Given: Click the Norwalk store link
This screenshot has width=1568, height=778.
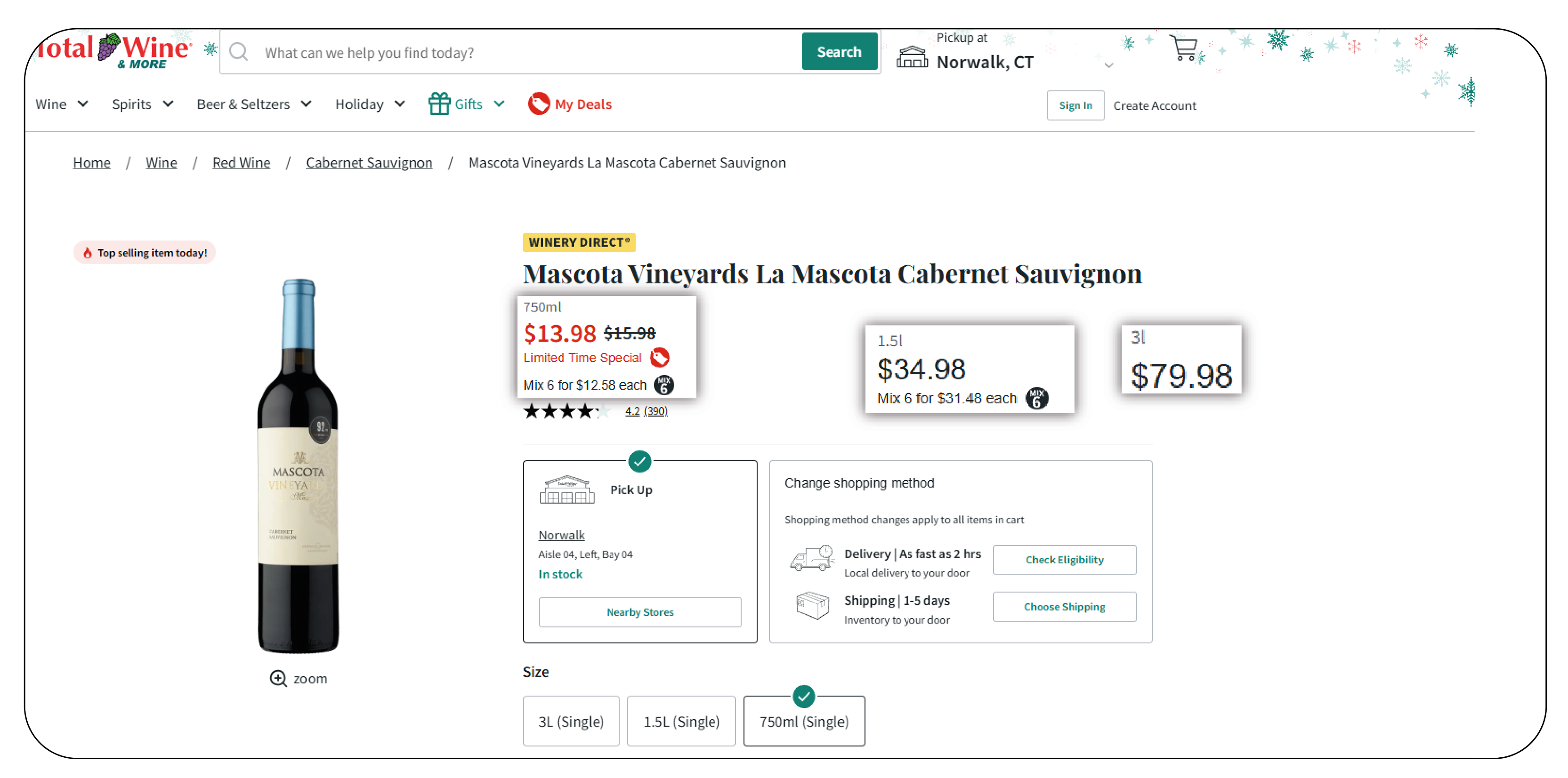Looking at the screenshot, I should [561, 535].
